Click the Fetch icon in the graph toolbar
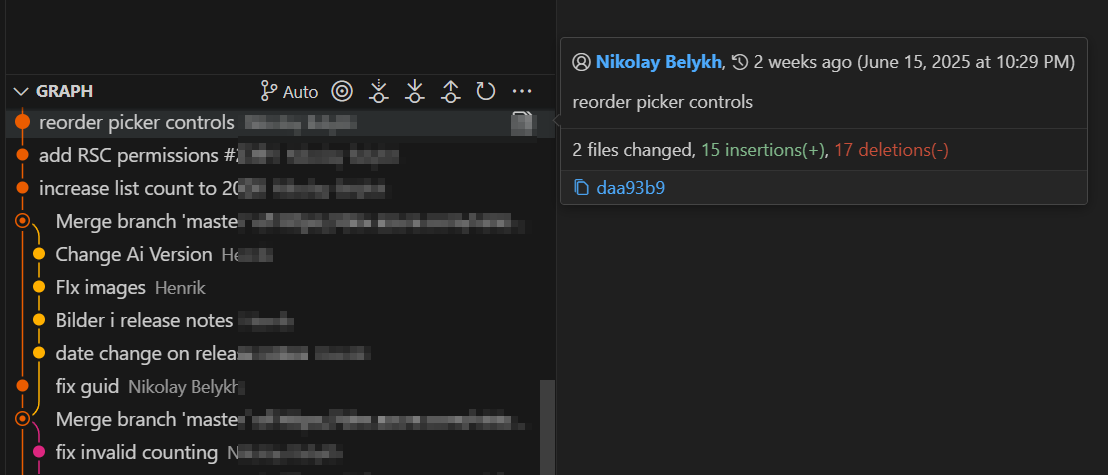 (x=378, y=92)
